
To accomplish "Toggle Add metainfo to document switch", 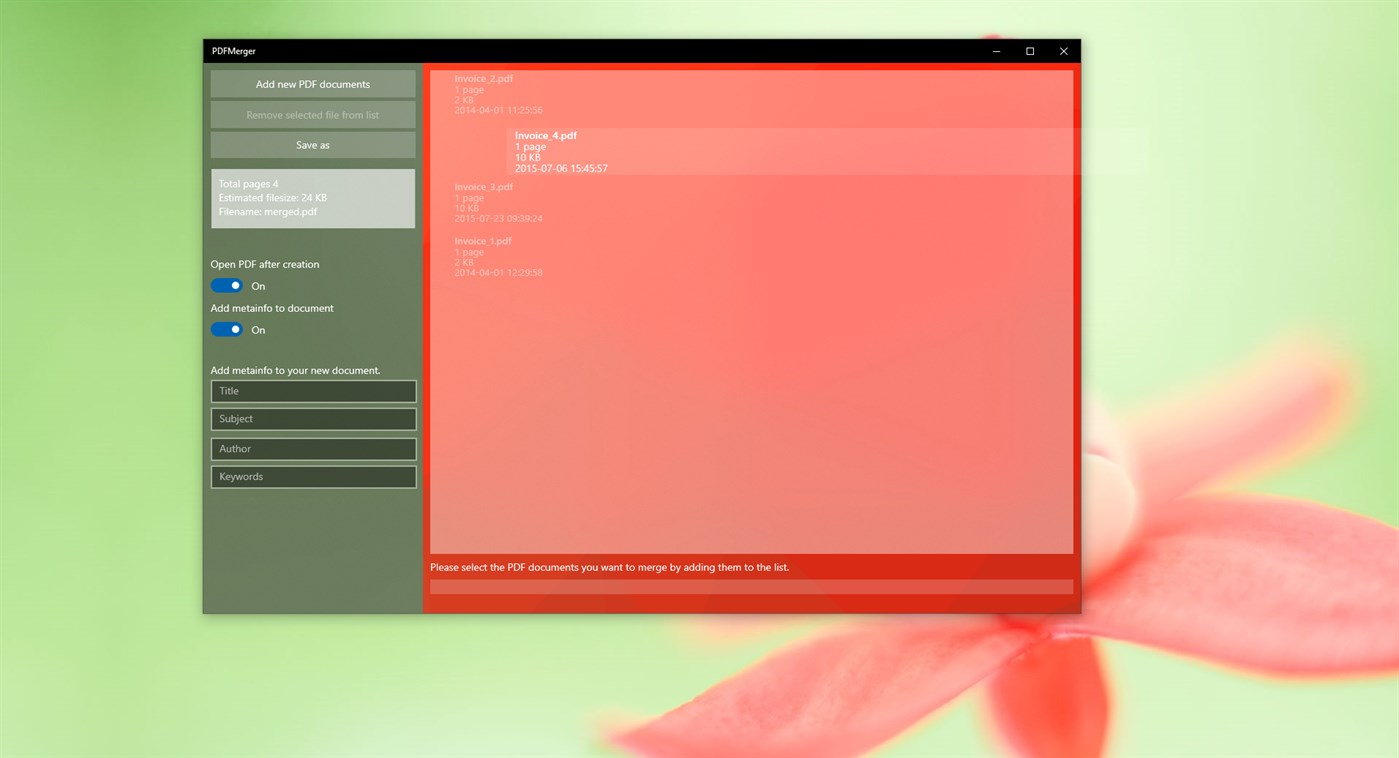I will [227, 330].
